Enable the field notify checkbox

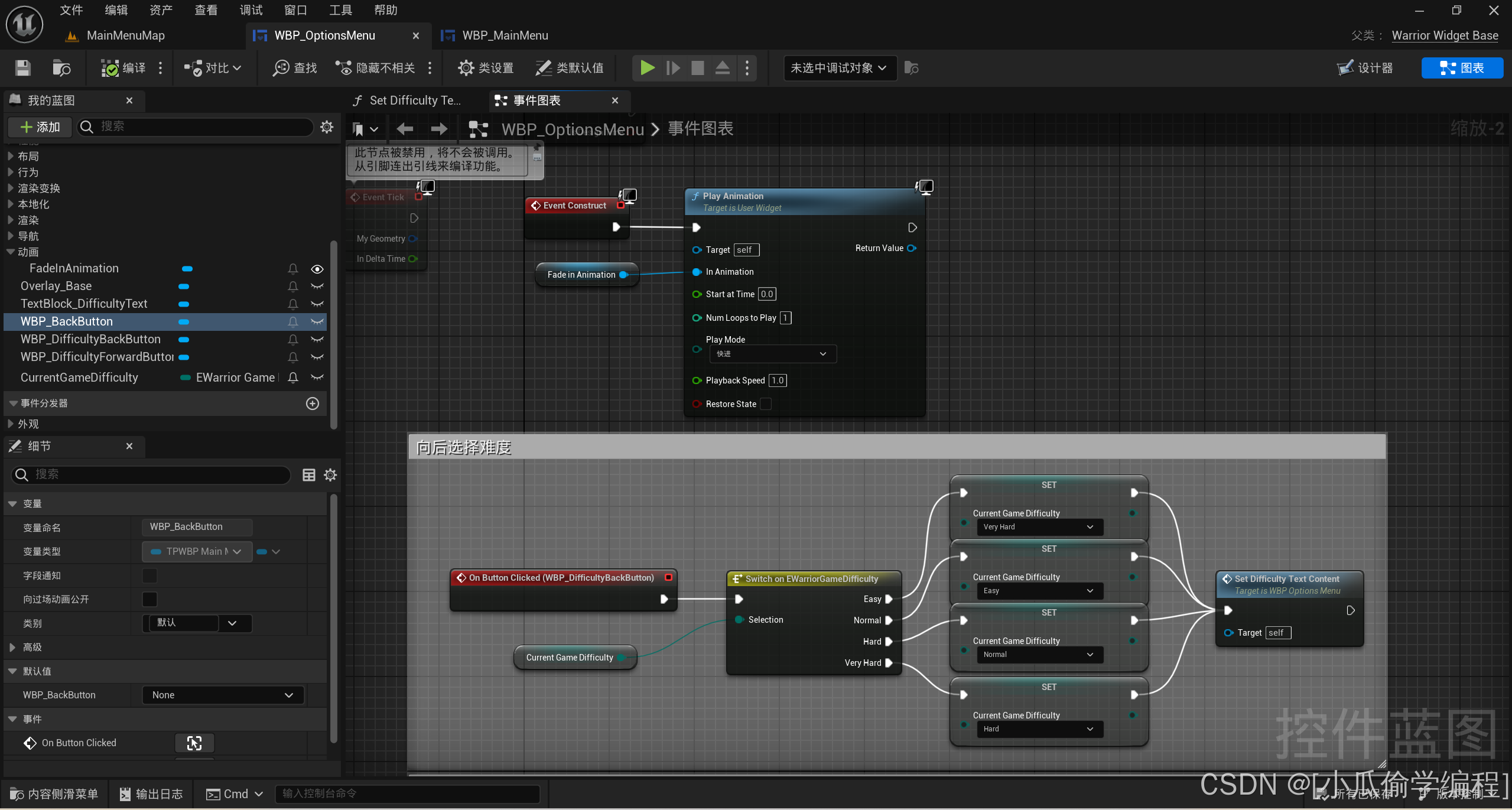[150, 575]
